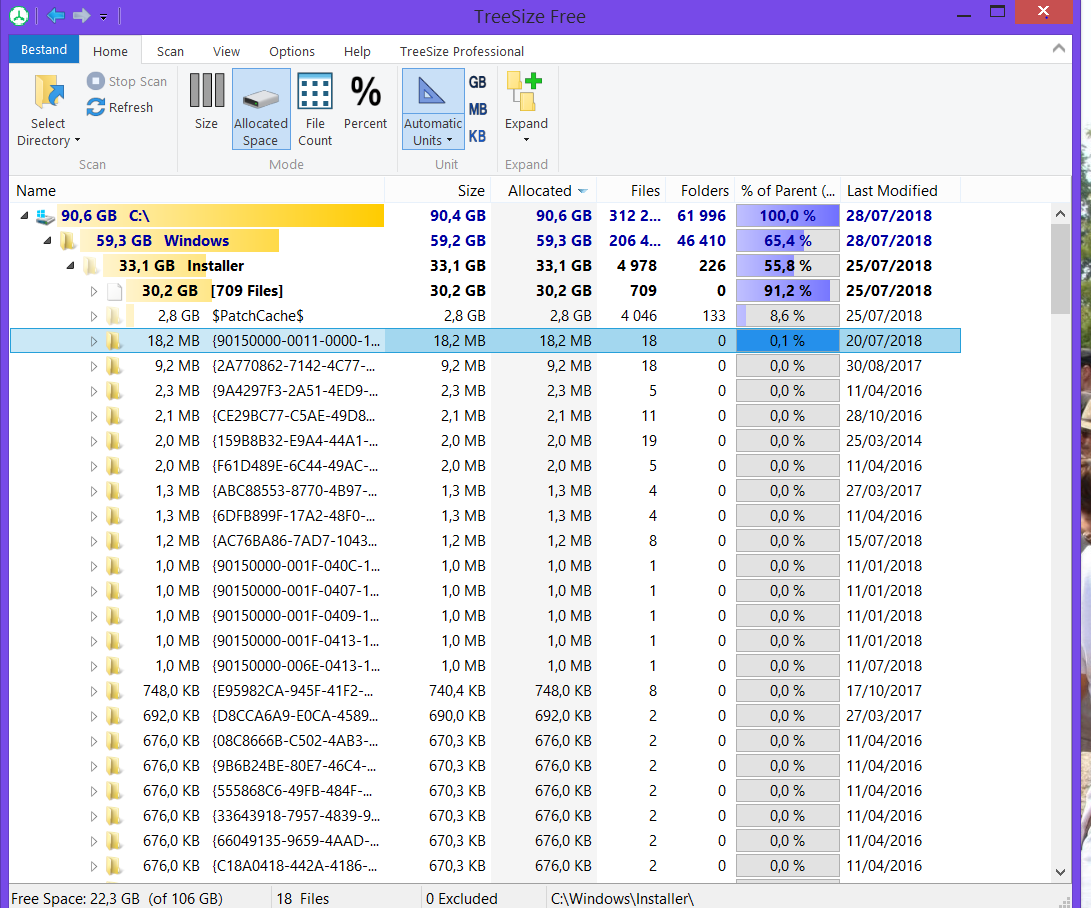Sort by Last Modified column header
Viewport: 1091px width, 908px height.
[900, 191]
